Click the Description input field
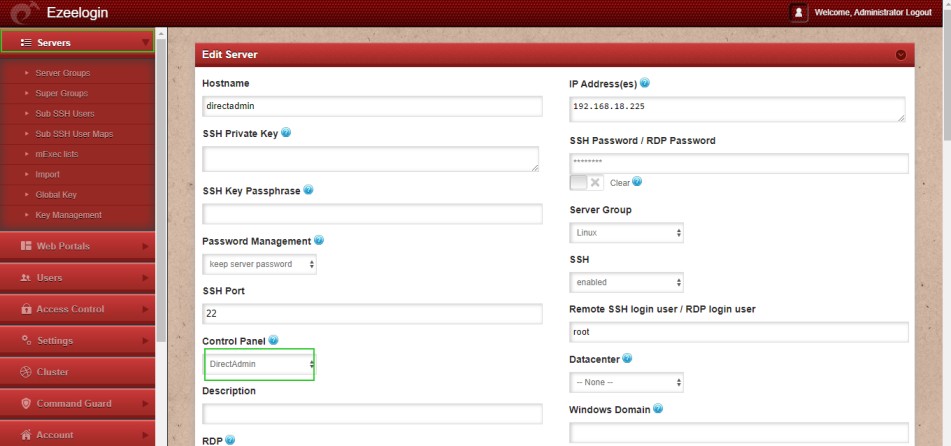This screenshot has height=446, width=951. tap(372, 414)
